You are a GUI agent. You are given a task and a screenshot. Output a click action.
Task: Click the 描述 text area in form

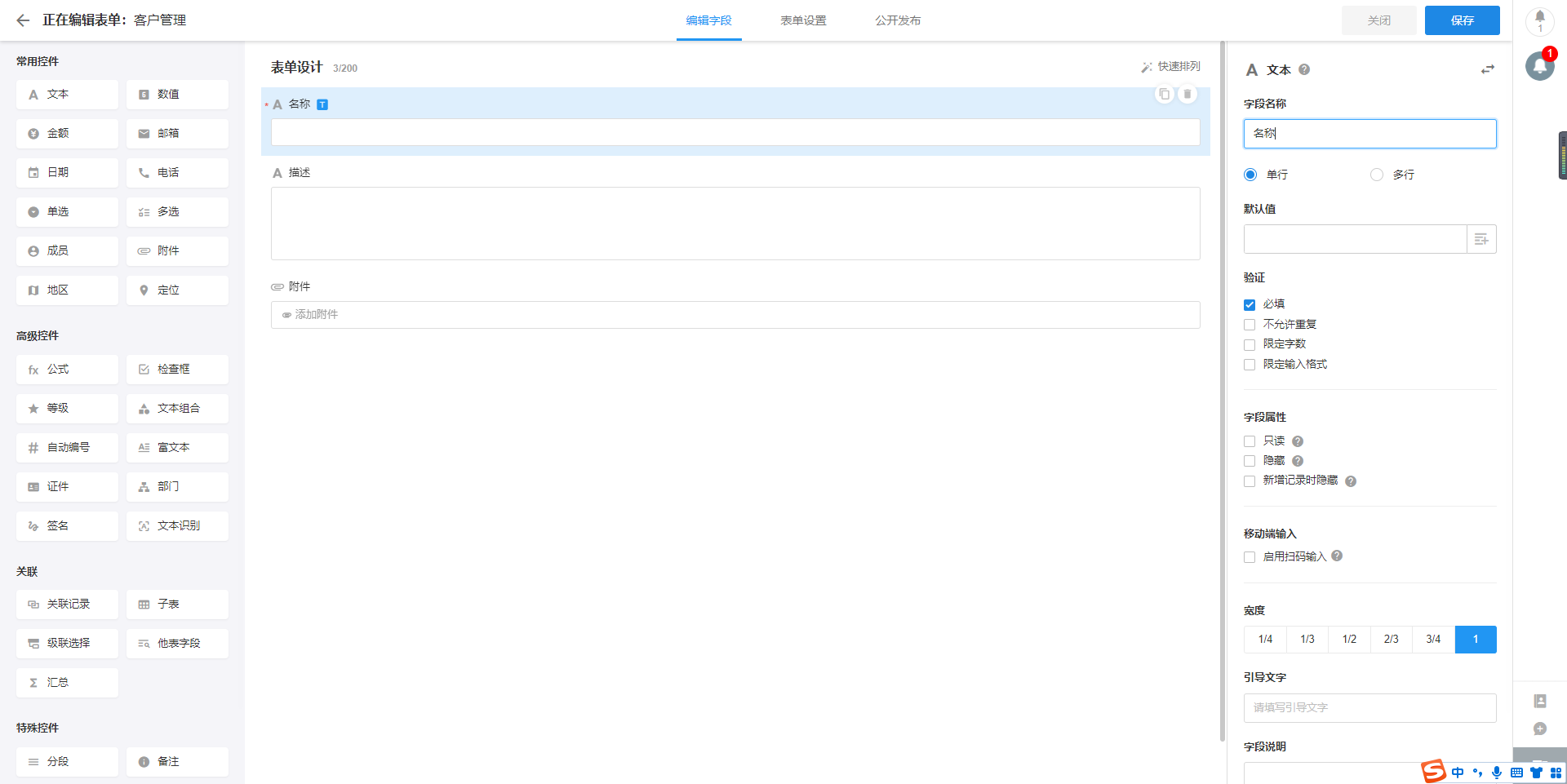click(735, 224)
